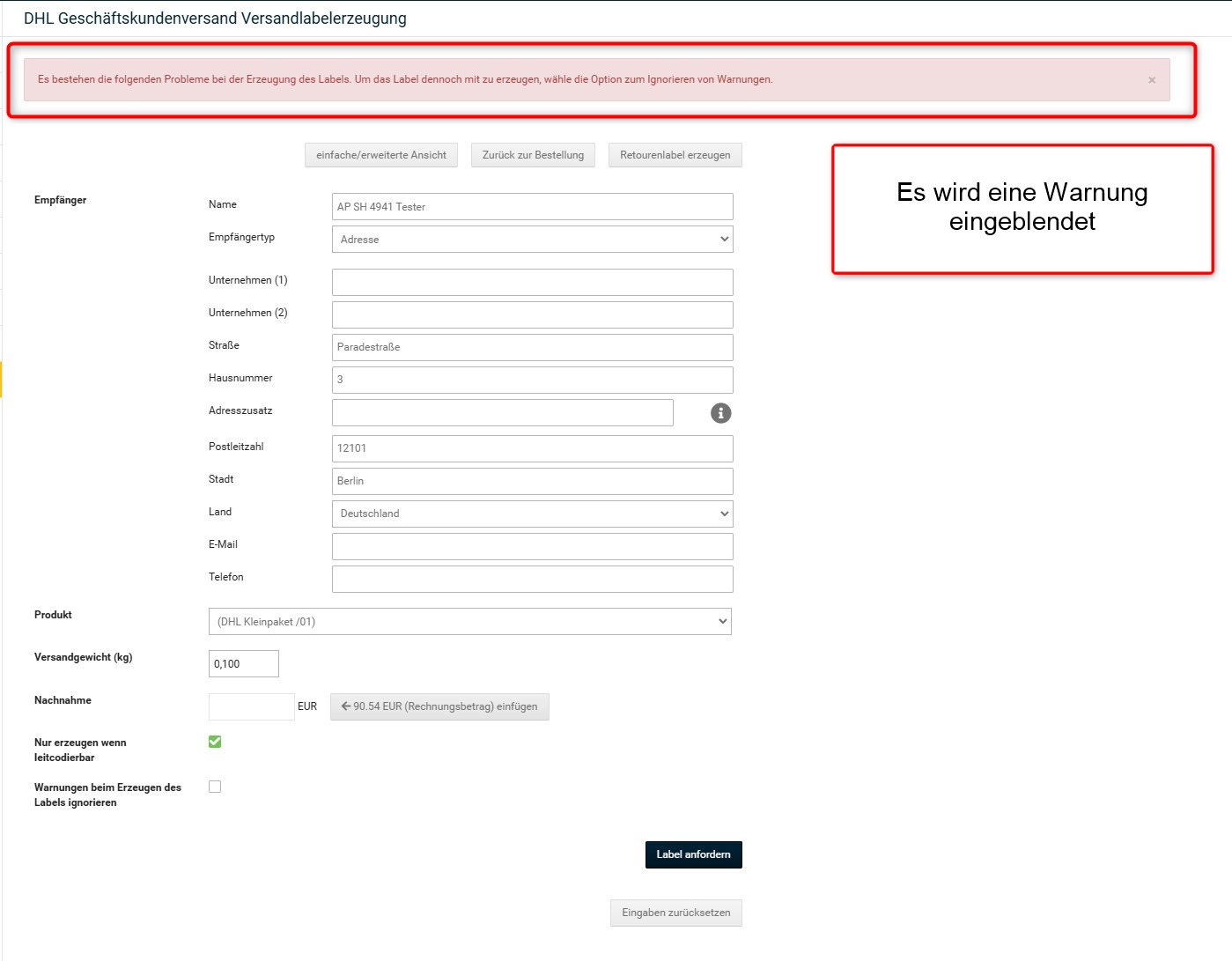
Task: Click the Telefon input field
Action: [532, 580]
